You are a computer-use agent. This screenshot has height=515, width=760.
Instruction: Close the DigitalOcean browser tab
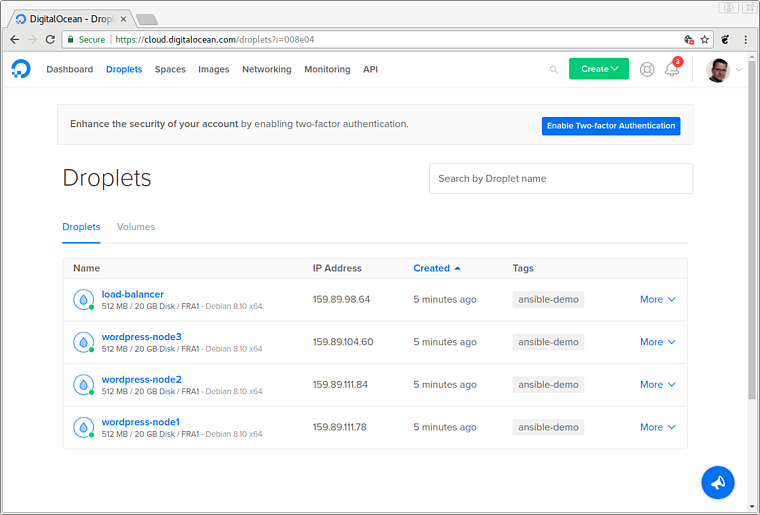click(123, 19)
